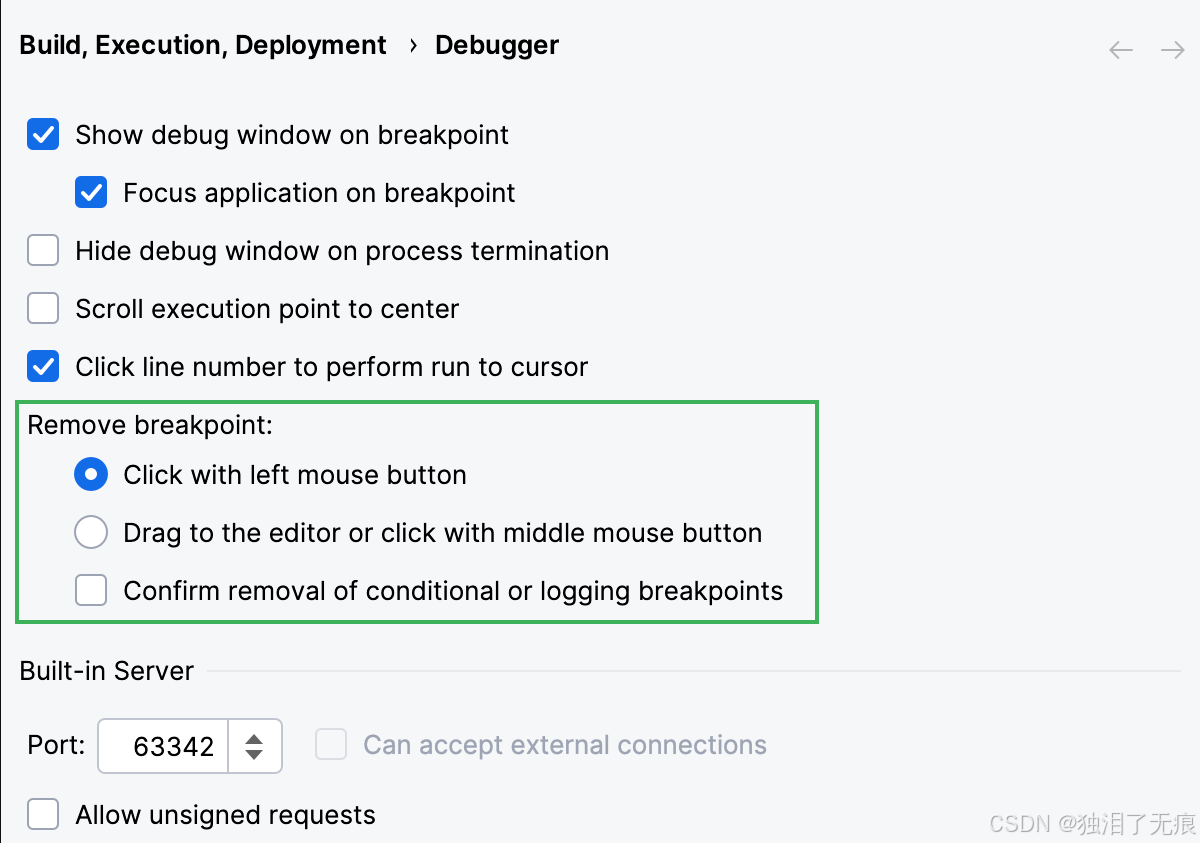Increase port with the stepper up arrow
Image resolution: width=1200 pixels, height=843 pixels.
pos(255,739)
